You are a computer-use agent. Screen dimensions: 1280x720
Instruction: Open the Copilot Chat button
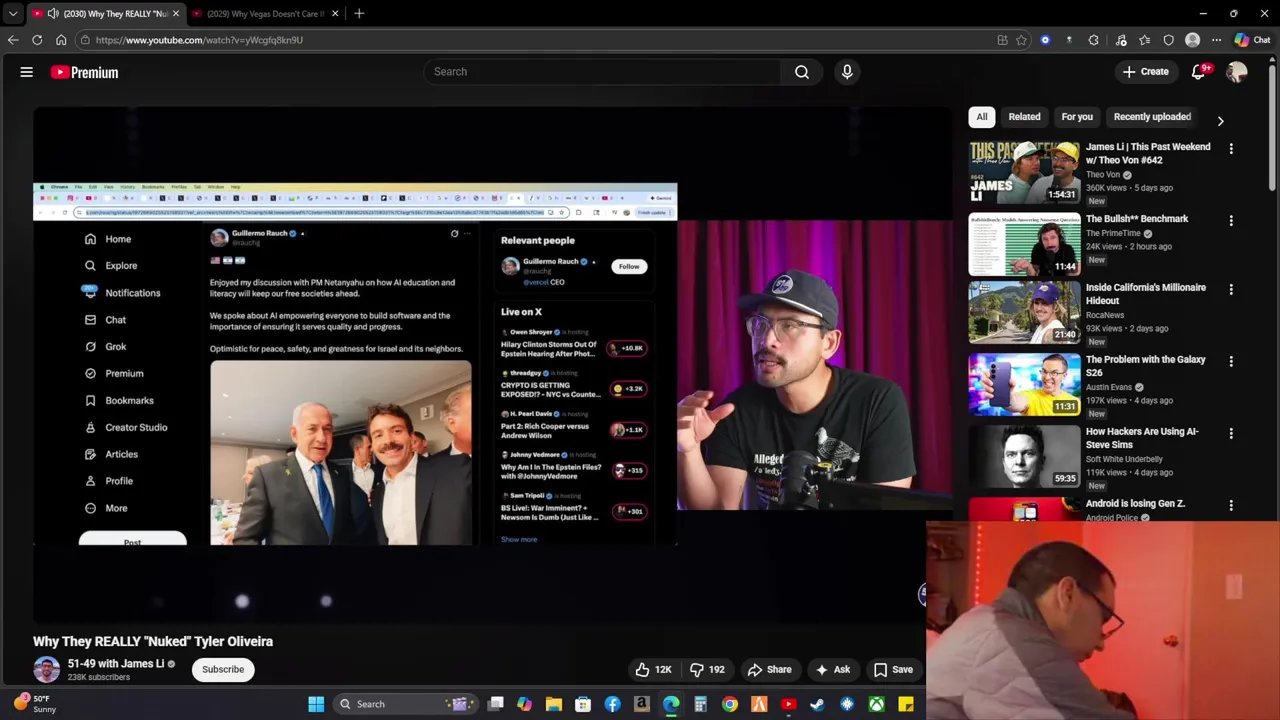[1252, 40]
